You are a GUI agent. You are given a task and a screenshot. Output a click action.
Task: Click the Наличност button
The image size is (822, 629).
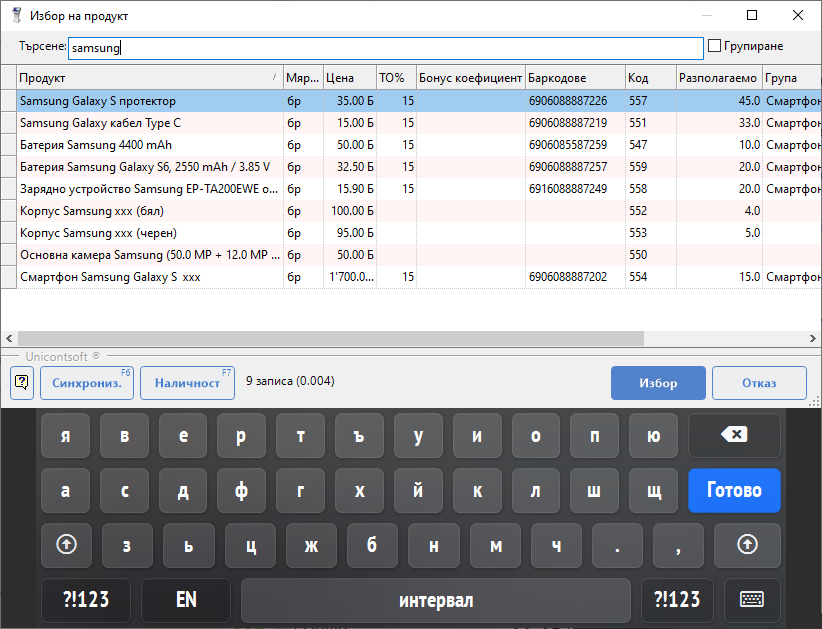[187, 383]
